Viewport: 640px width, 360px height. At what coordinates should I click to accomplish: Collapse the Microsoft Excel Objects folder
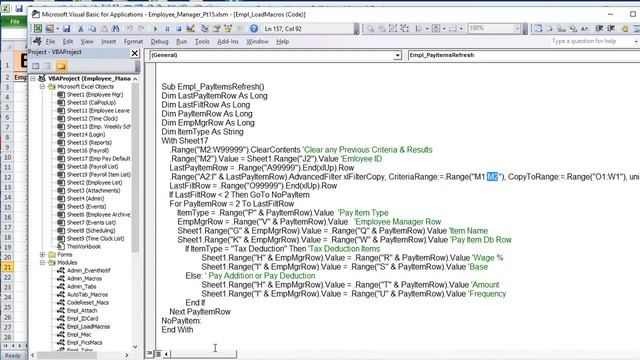(42, 87)
